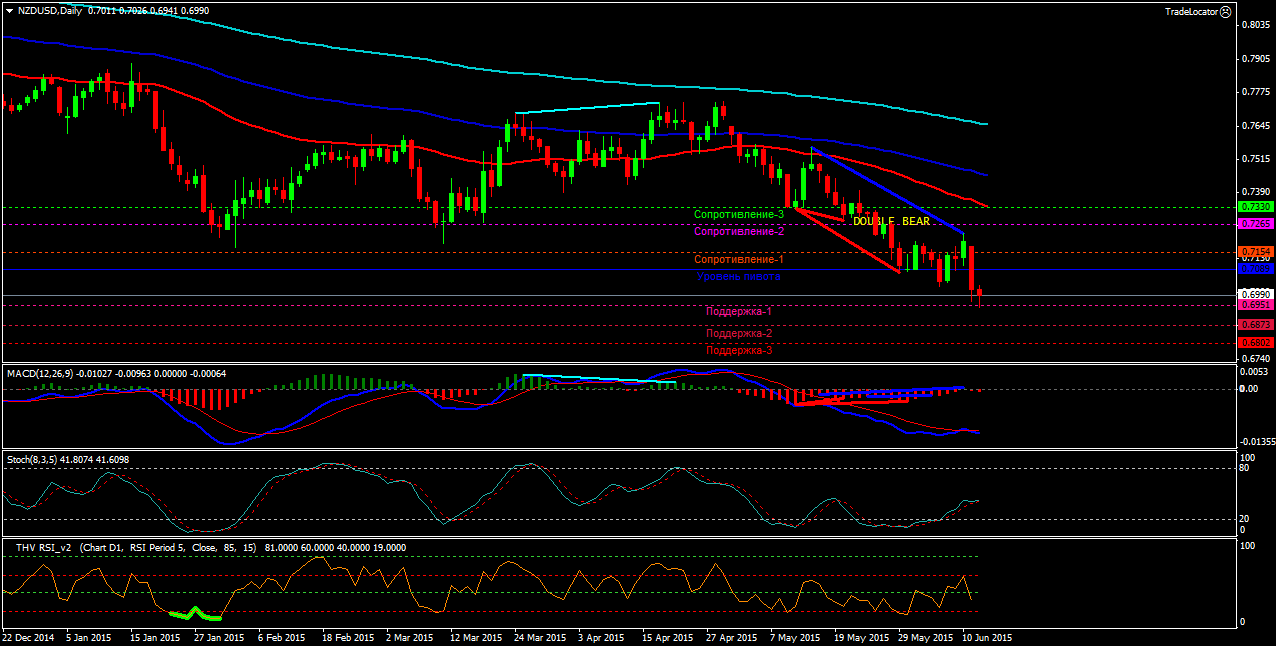Viewport: 1276px width, 646px height.
Task: Click the 20 level on Stochastic scale
Action: click(1245, 518)
